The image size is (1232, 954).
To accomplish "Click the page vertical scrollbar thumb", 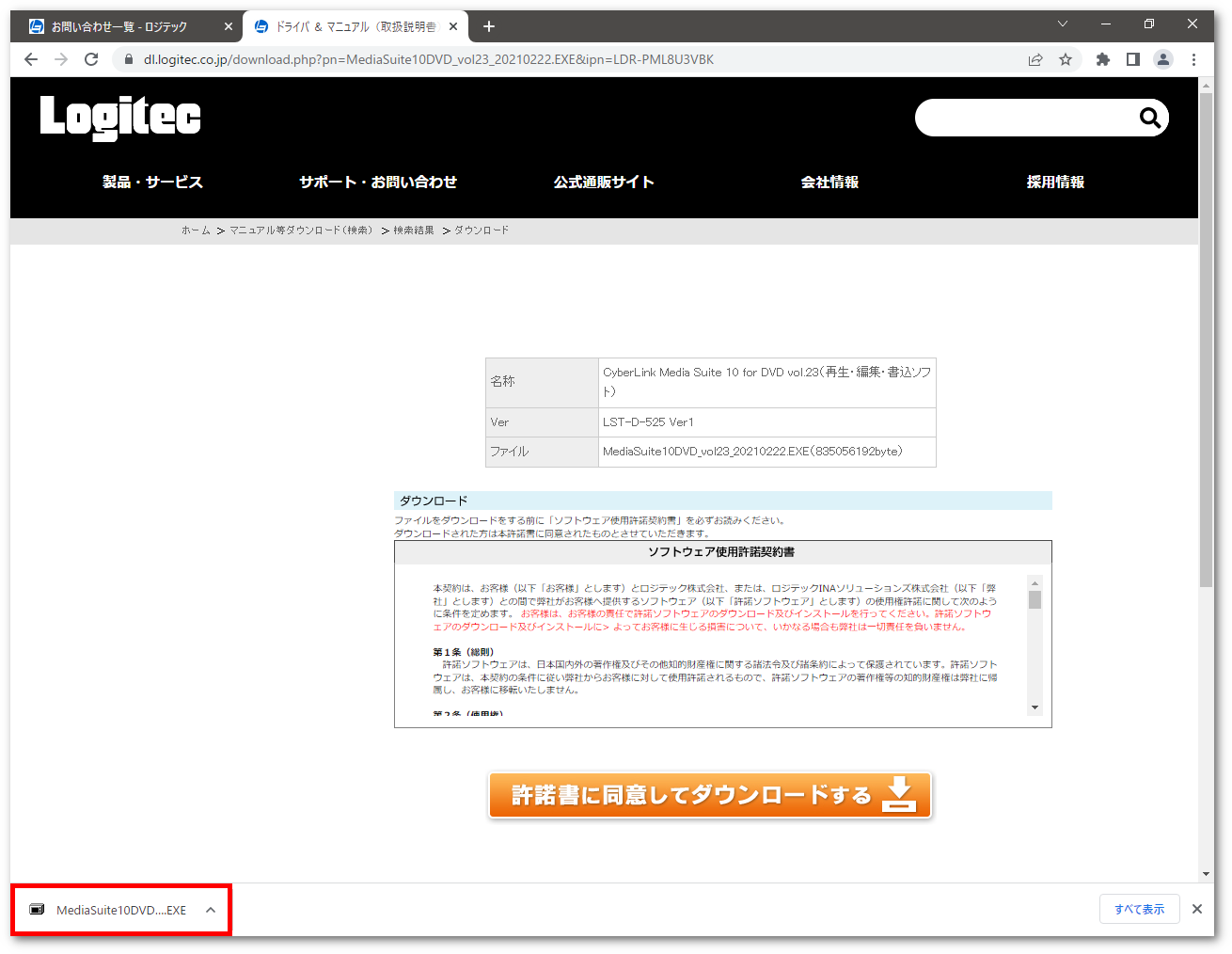I will pyautogui.click(x=1206, y=341).
